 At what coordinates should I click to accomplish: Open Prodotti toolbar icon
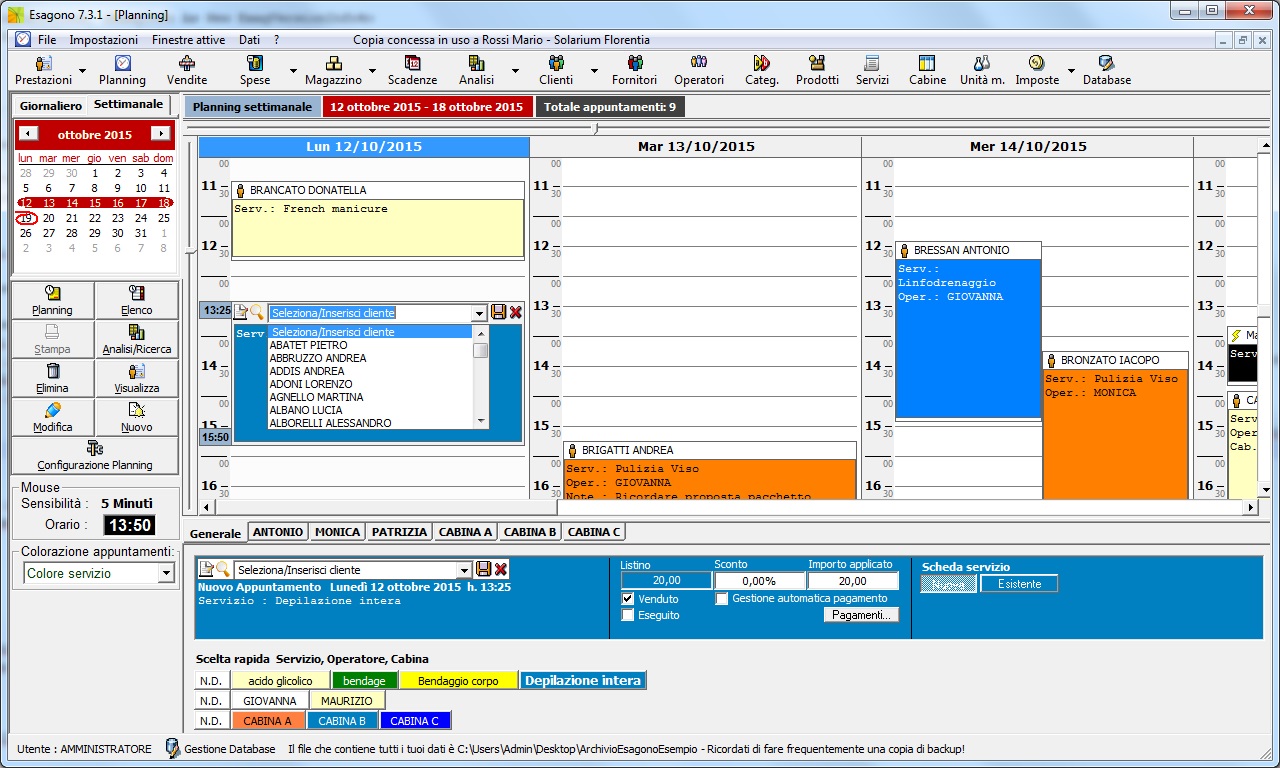click(x=817, y=70)
